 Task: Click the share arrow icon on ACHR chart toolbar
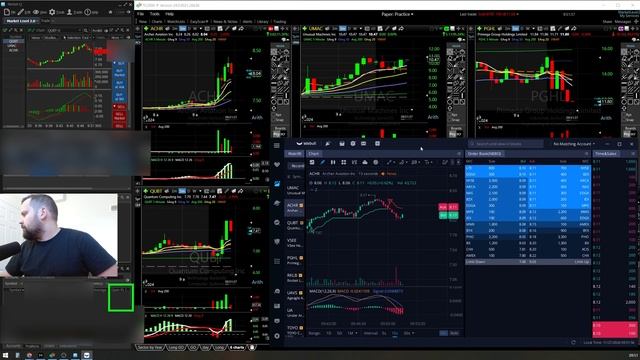pyautogui.click(x=241, y=29)
